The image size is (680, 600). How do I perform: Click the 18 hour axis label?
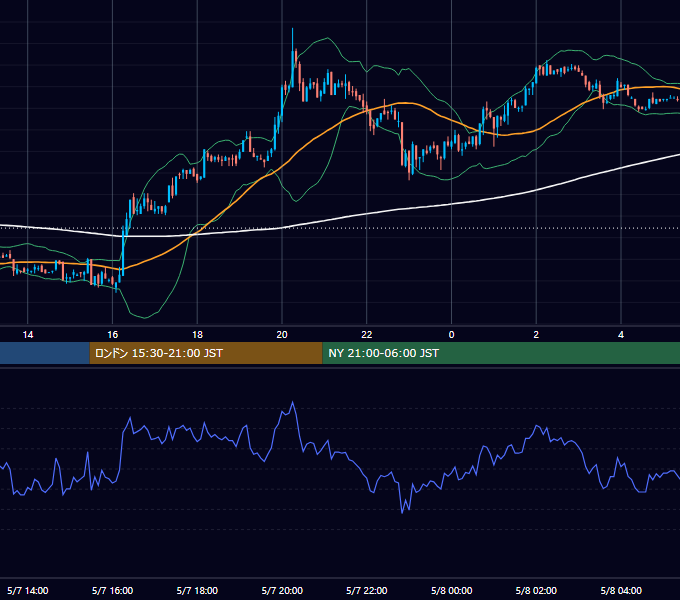point(197,335)
